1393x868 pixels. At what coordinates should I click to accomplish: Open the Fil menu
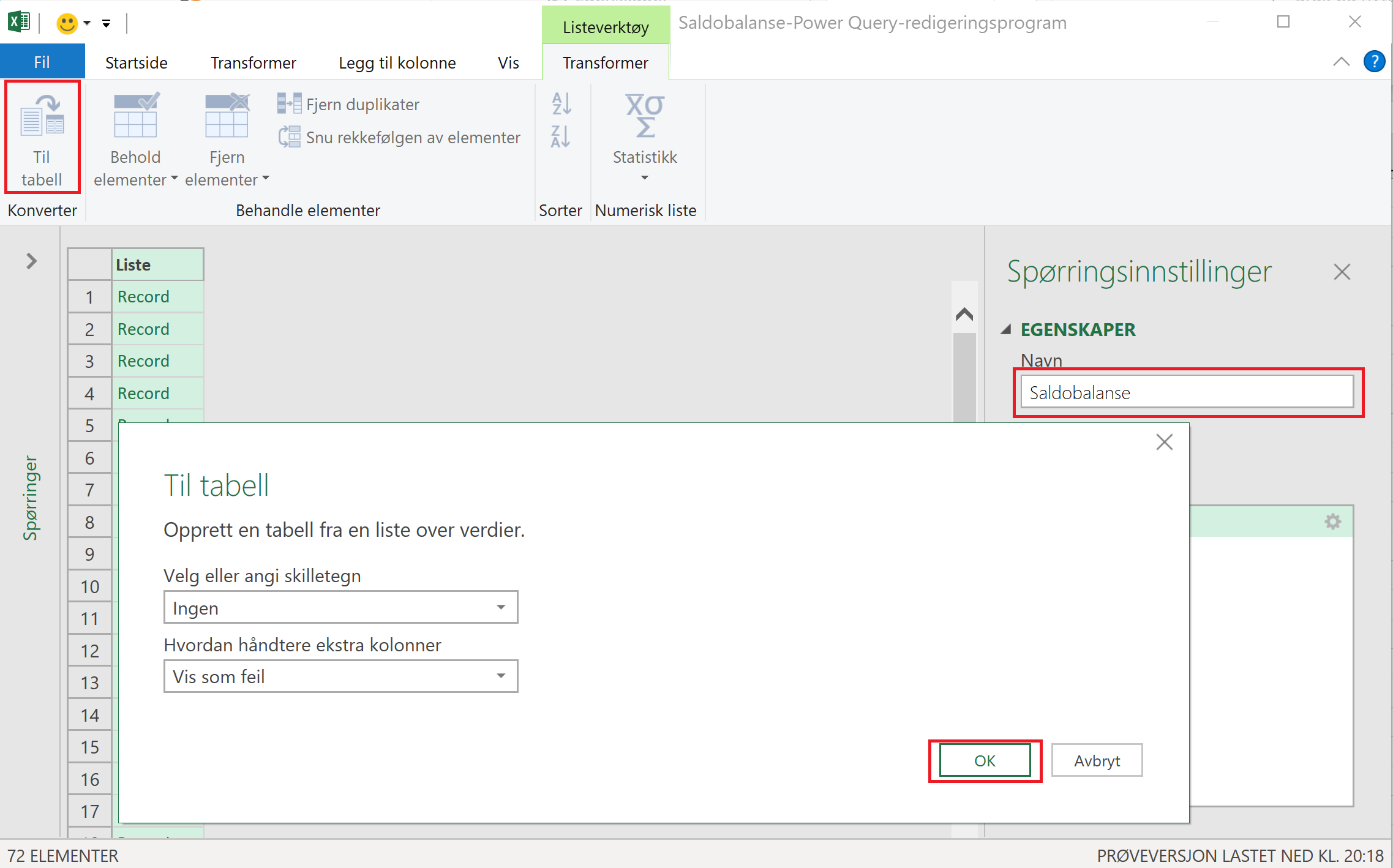pyautogui.click(x=42, y=62)
